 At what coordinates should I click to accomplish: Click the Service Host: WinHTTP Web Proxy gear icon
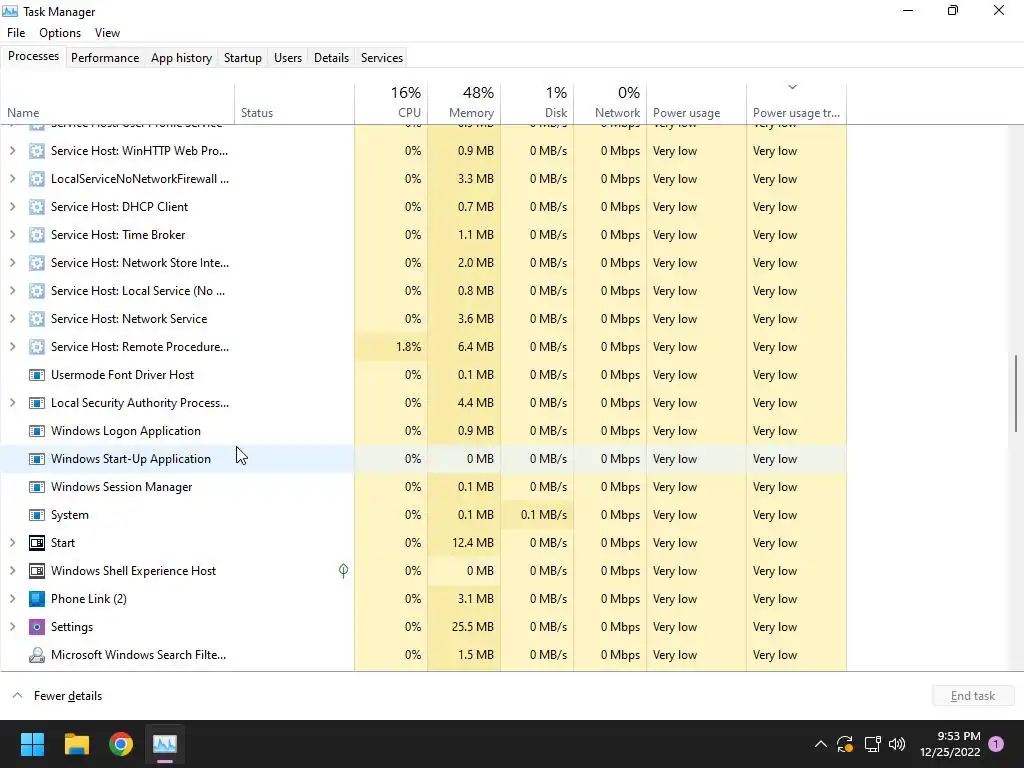tap(37, 151)
